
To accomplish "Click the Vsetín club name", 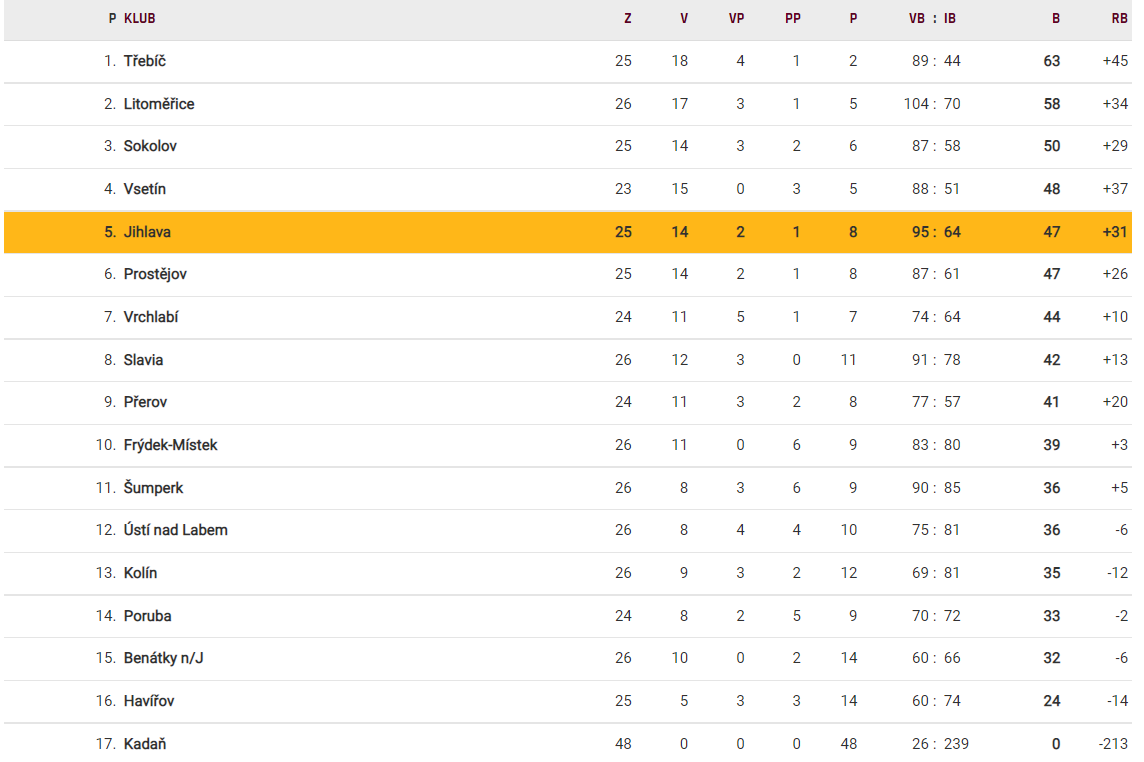I will click(x=145, y=189).
